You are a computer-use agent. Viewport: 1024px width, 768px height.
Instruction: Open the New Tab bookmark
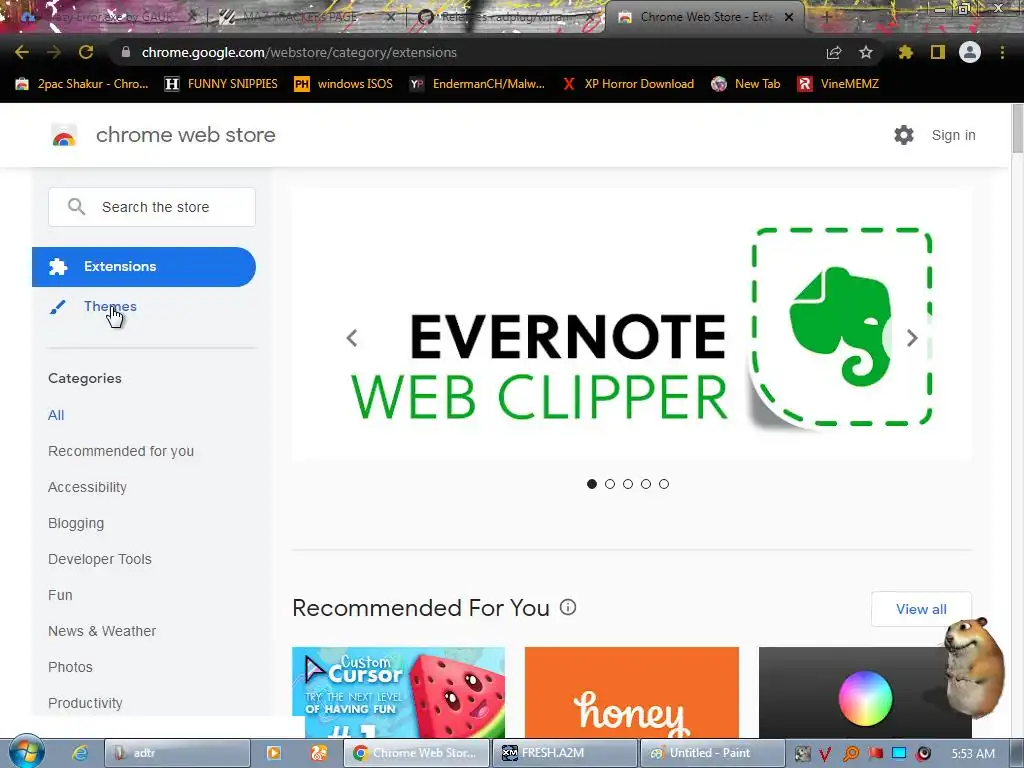click(x=746, y=84)
